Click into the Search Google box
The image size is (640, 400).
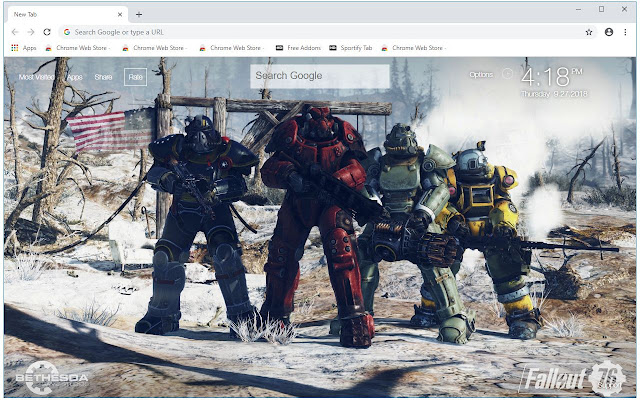click(320, 76)
